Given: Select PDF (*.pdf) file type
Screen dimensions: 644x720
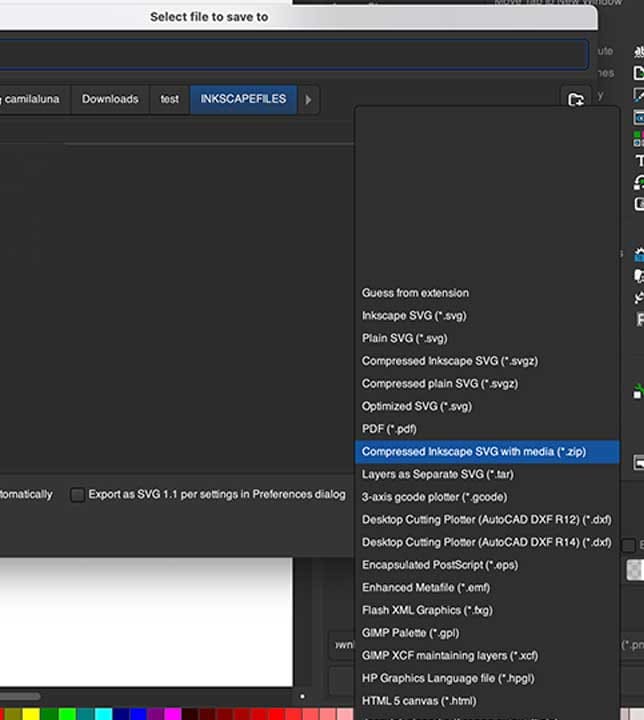Looking at the screenshot, I should click(487, 429).
